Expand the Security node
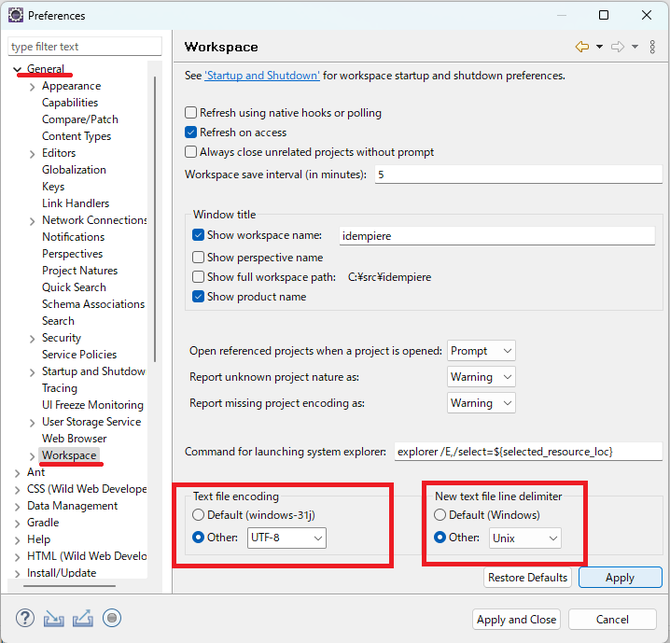The image size is (670, 643). pyautogui.click(x=32, y=339)
